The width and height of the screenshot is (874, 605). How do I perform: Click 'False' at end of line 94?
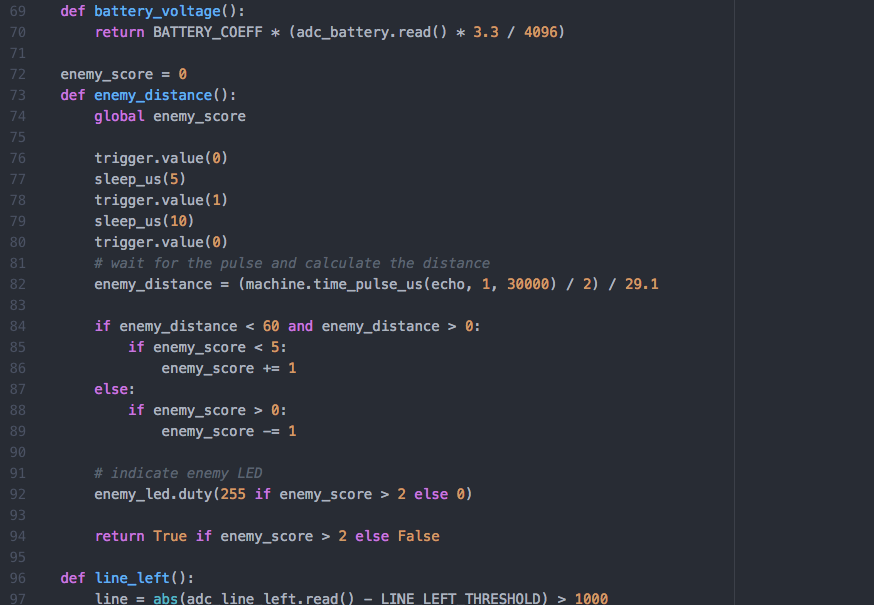[419, 536]
